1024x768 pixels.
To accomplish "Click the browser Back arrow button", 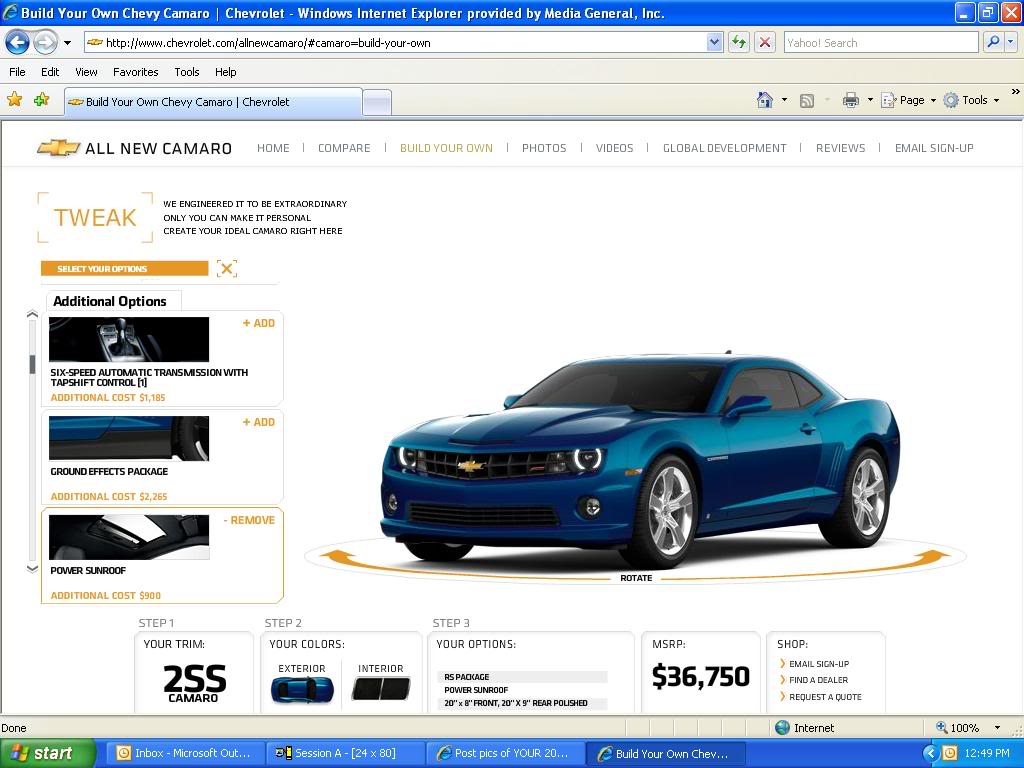I will [x=17, y=43].
